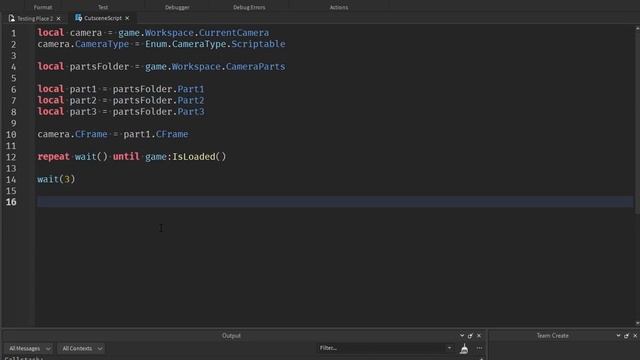Clear the Output with the broom icon
Viewport: 640px width, 360px height.
[x=464, y=349]
